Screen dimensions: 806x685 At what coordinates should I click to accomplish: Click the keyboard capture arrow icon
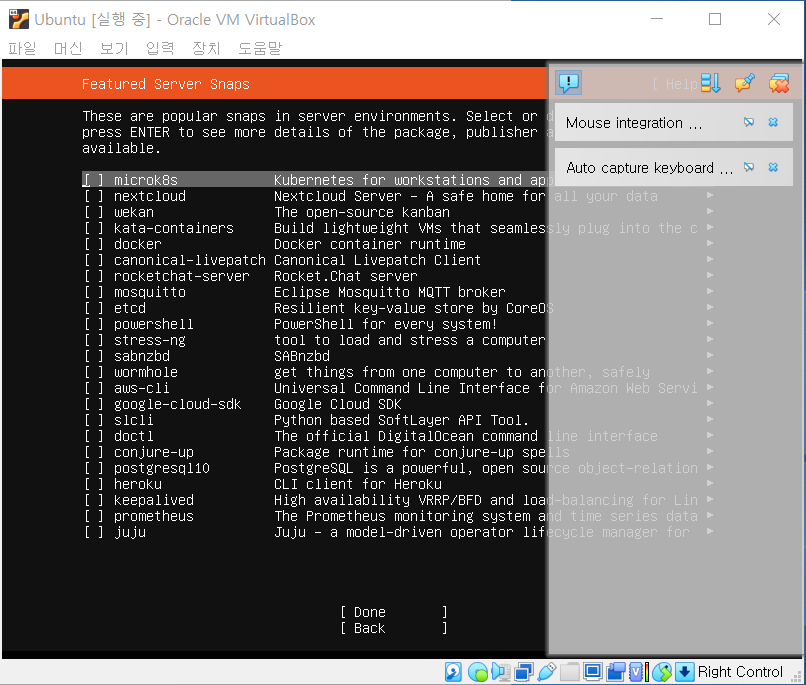point(684,672)
